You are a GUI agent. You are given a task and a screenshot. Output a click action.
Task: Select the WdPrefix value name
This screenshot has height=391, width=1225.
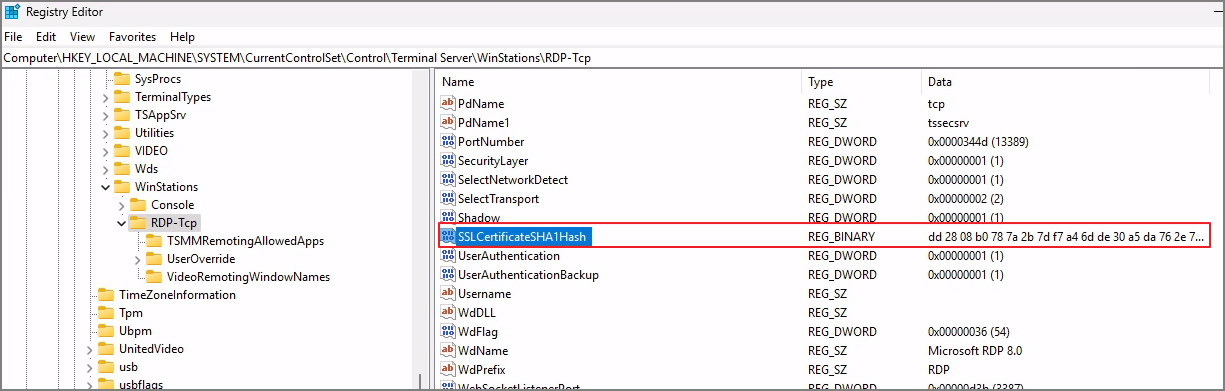483,370
